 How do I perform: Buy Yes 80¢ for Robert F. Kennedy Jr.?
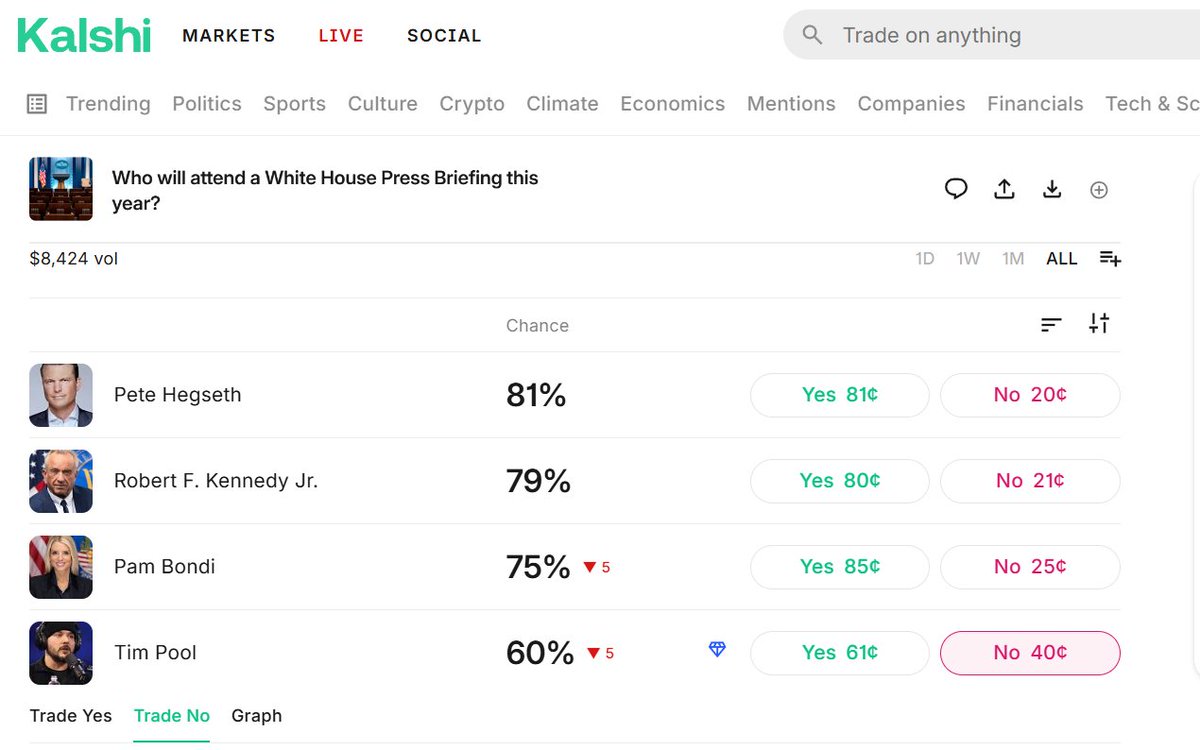840,481
